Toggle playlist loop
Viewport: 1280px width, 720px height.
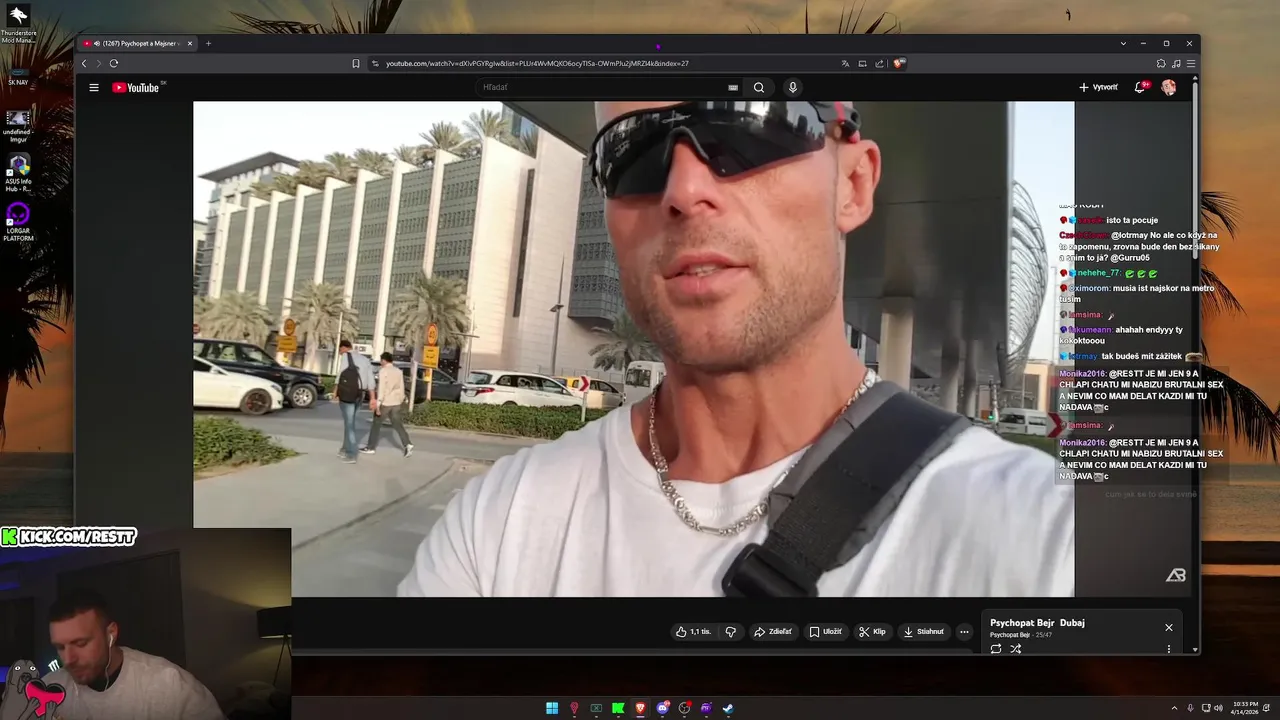click(x=996, y=649)
